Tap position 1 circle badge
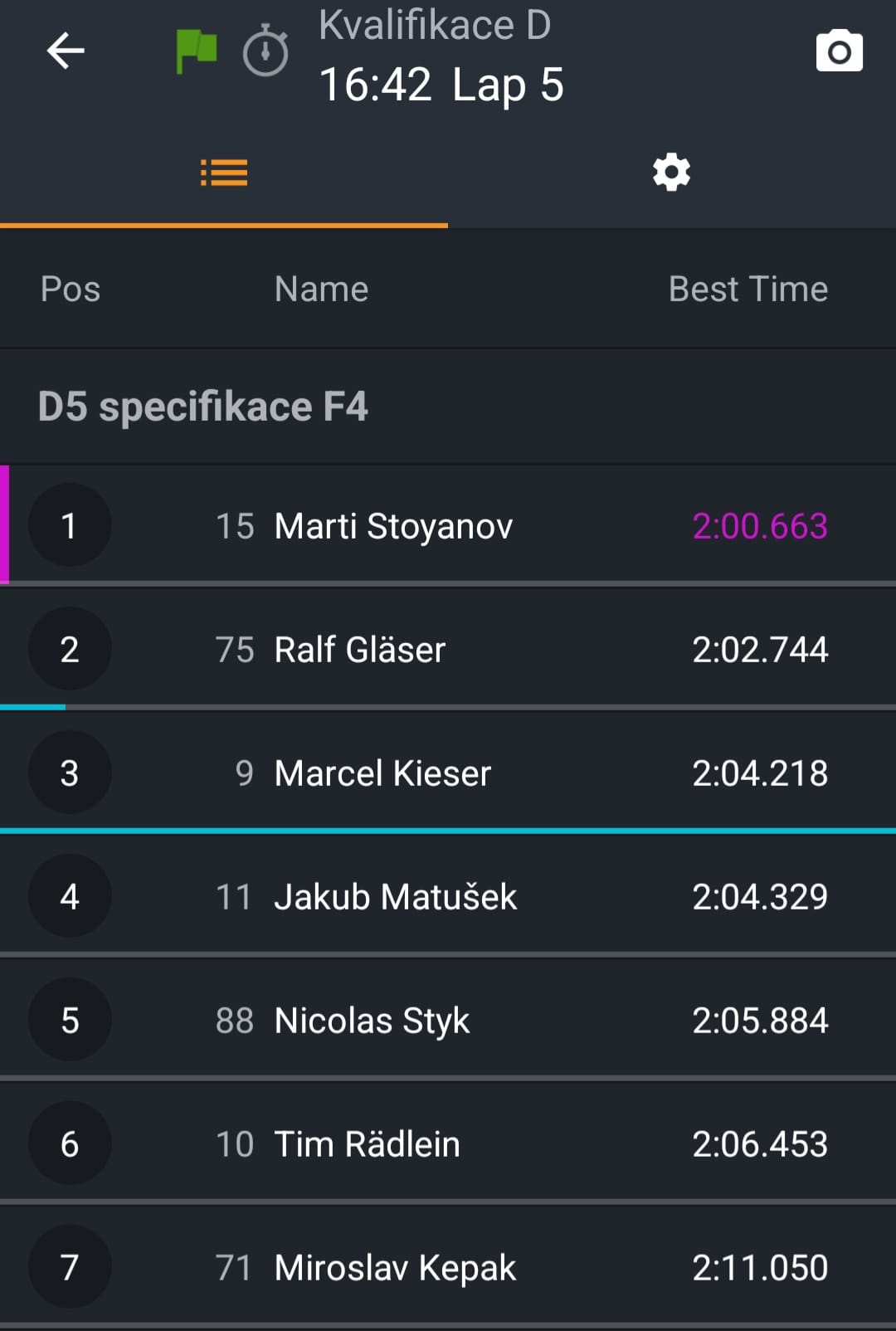The image size is (896, 1331). coord(70,525)
